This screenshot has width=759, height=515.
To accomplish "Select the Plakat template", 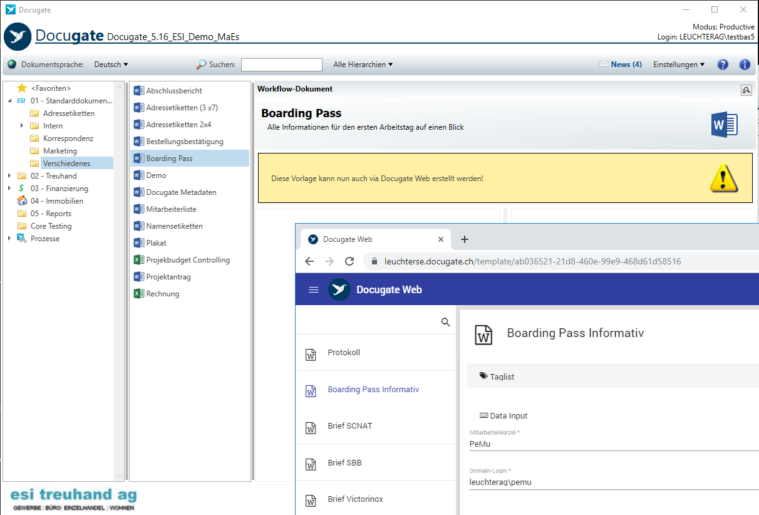I will pyautogui.click(x=156, y=243).
